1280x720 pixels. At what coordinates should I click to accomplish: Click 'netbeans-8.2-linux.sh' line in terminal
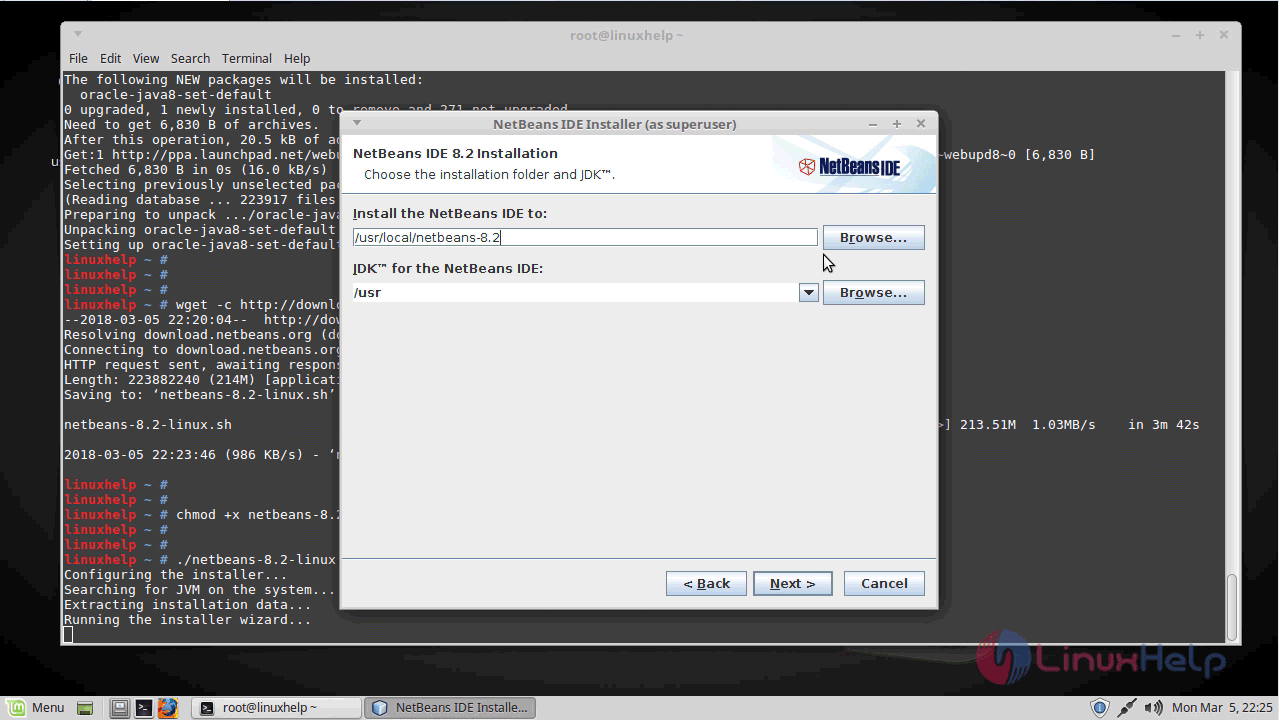pos(148,424)
